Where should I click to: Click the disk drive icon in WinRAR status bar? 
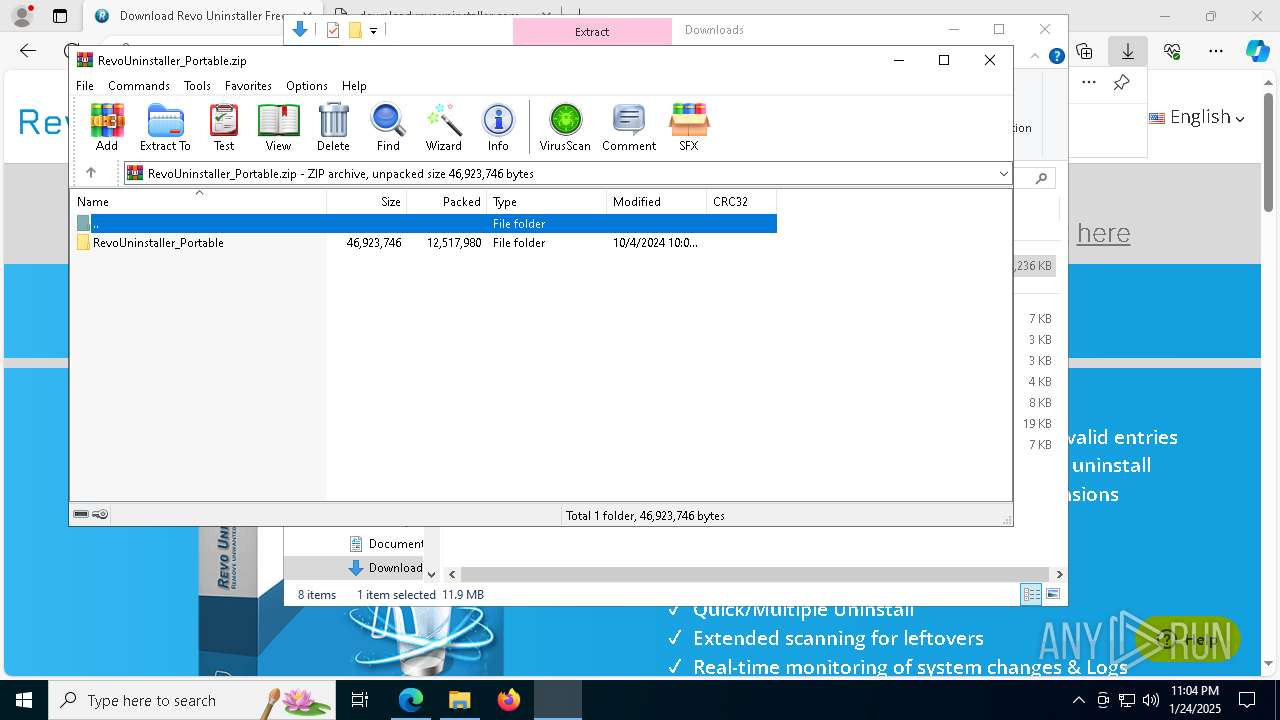tap(81, 514)
